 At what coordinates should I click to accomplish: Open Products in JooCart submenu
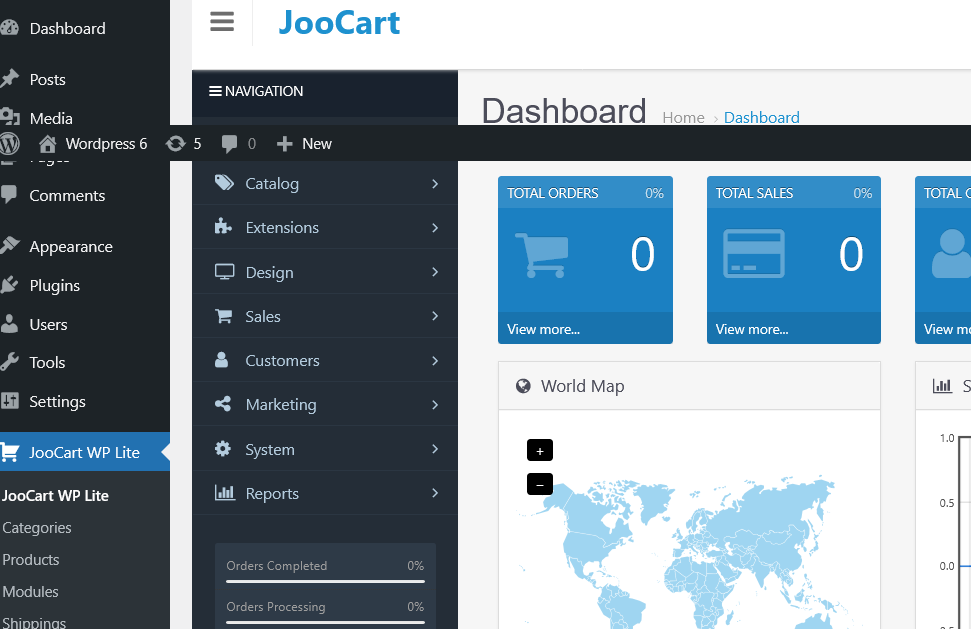tap(31, 560)
